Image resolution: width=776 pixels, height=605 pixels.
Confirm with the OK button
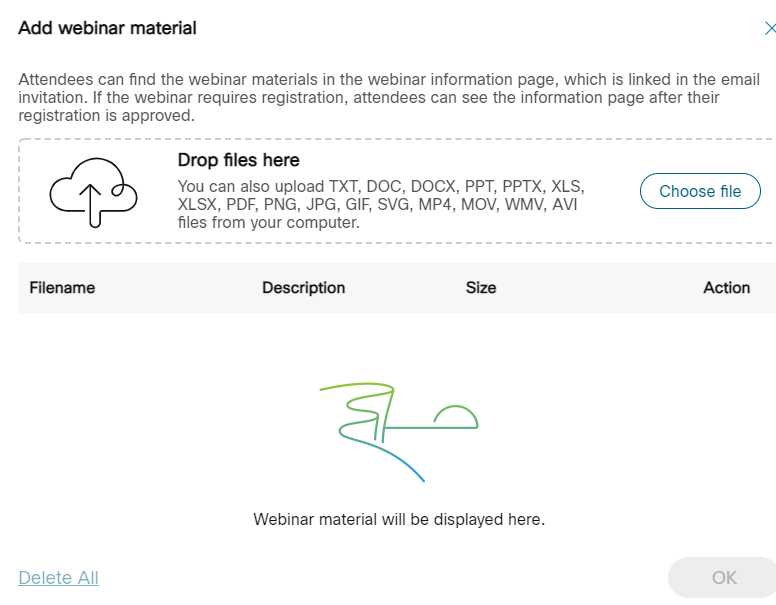point(723,577)
